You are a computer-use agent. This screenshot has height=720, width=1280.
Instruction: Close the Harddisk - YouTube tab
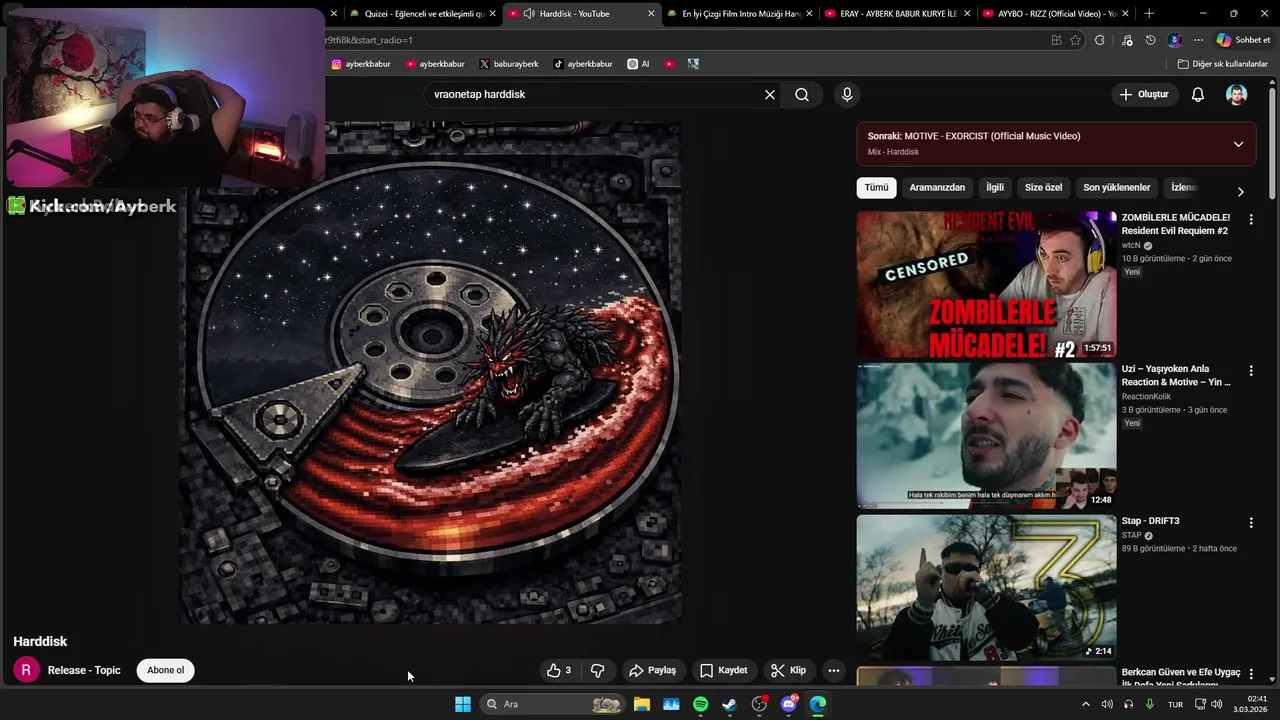[652, 14]
